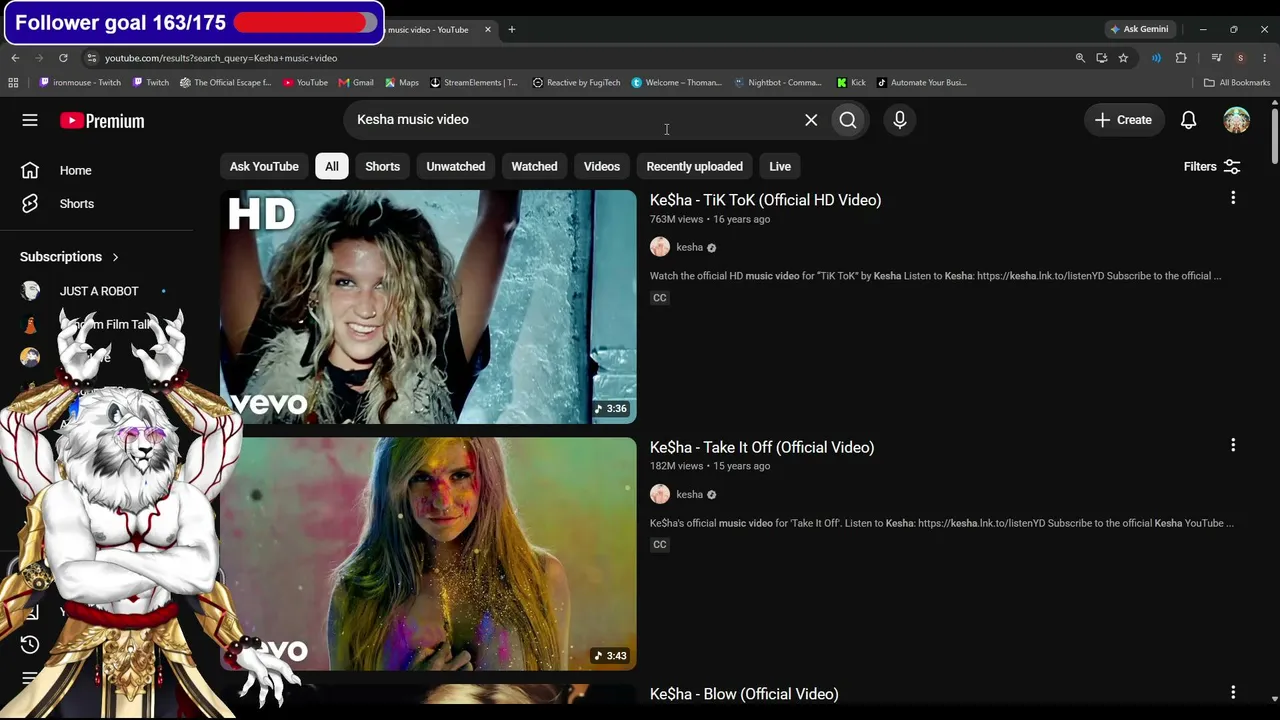1280x720 pixels.
Task: Open The Official Escape bookmark
Action: 226,83
